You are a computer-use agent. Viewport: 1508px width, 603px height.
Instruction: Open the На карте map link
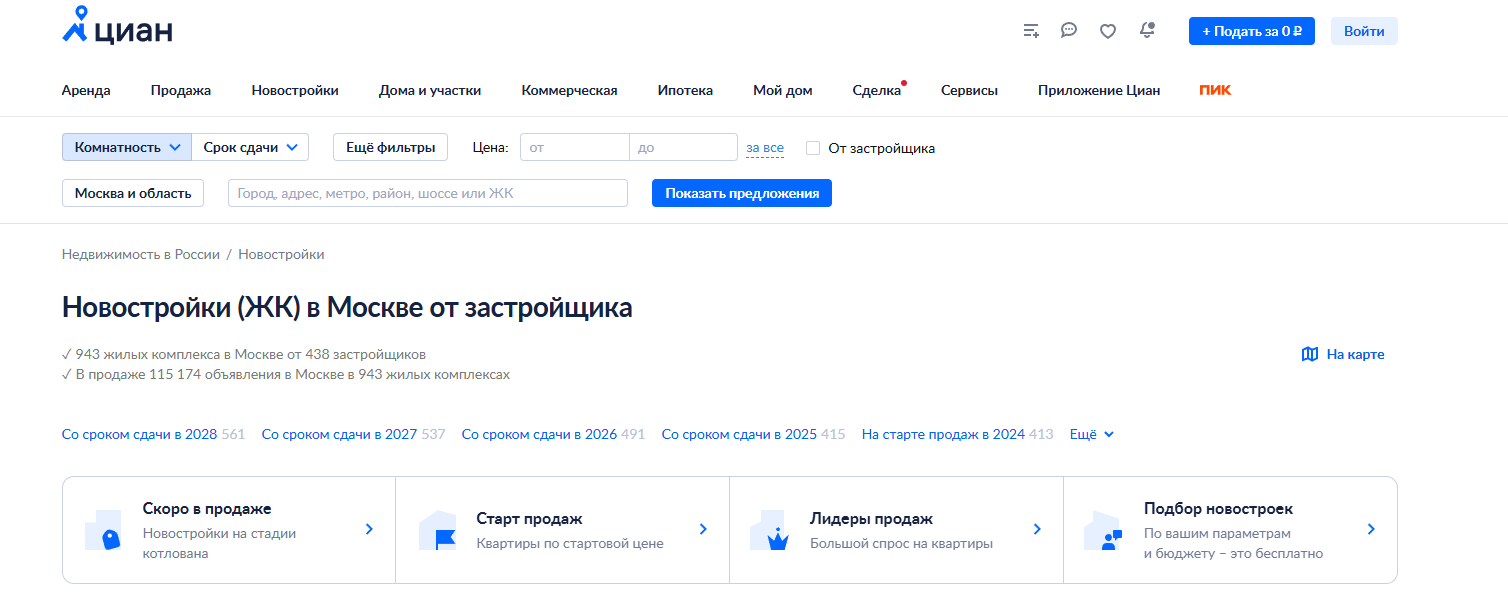1343,354
